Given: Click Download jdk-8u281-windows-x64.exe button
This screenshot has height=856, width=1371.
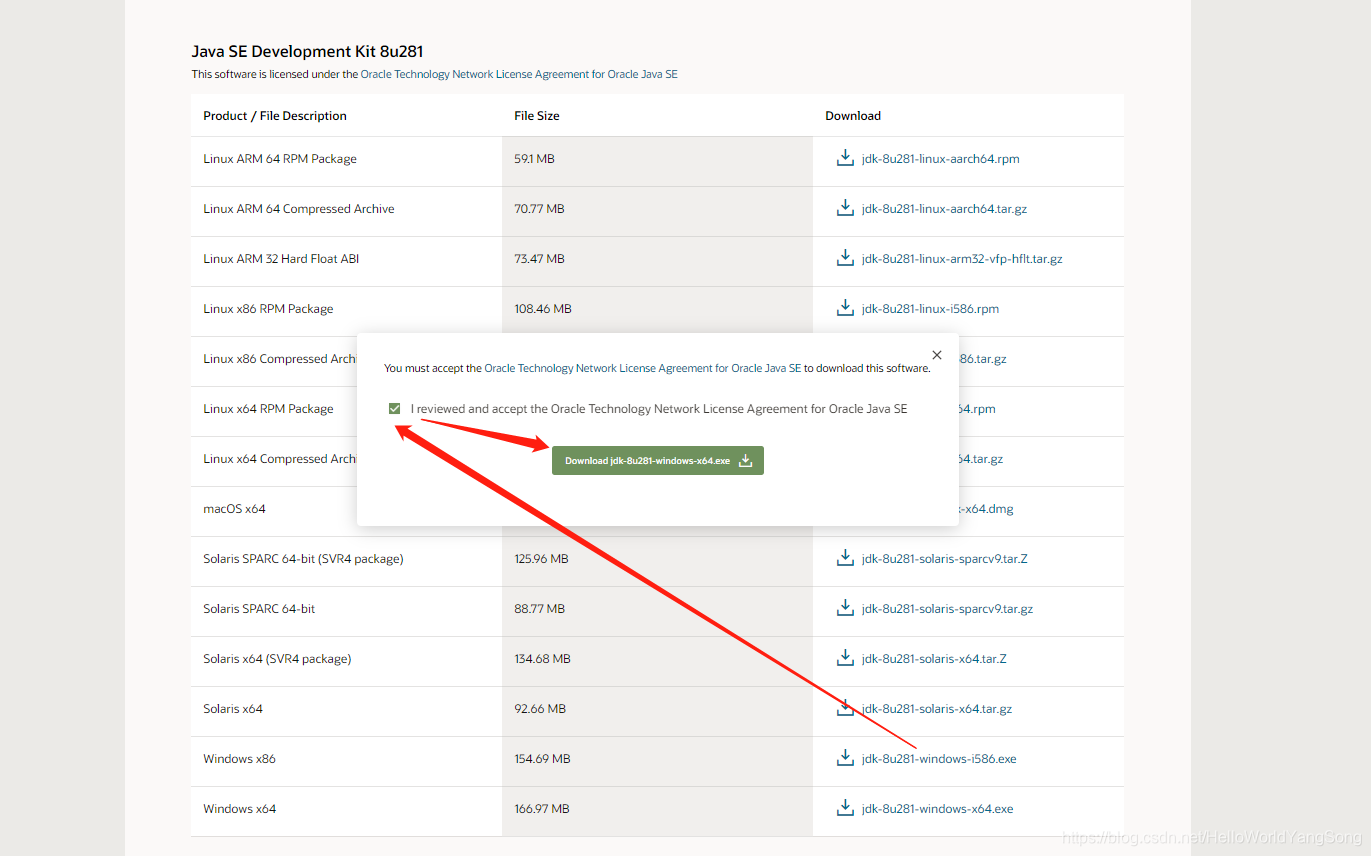Looking at the screenshot, I should point(658,461).
